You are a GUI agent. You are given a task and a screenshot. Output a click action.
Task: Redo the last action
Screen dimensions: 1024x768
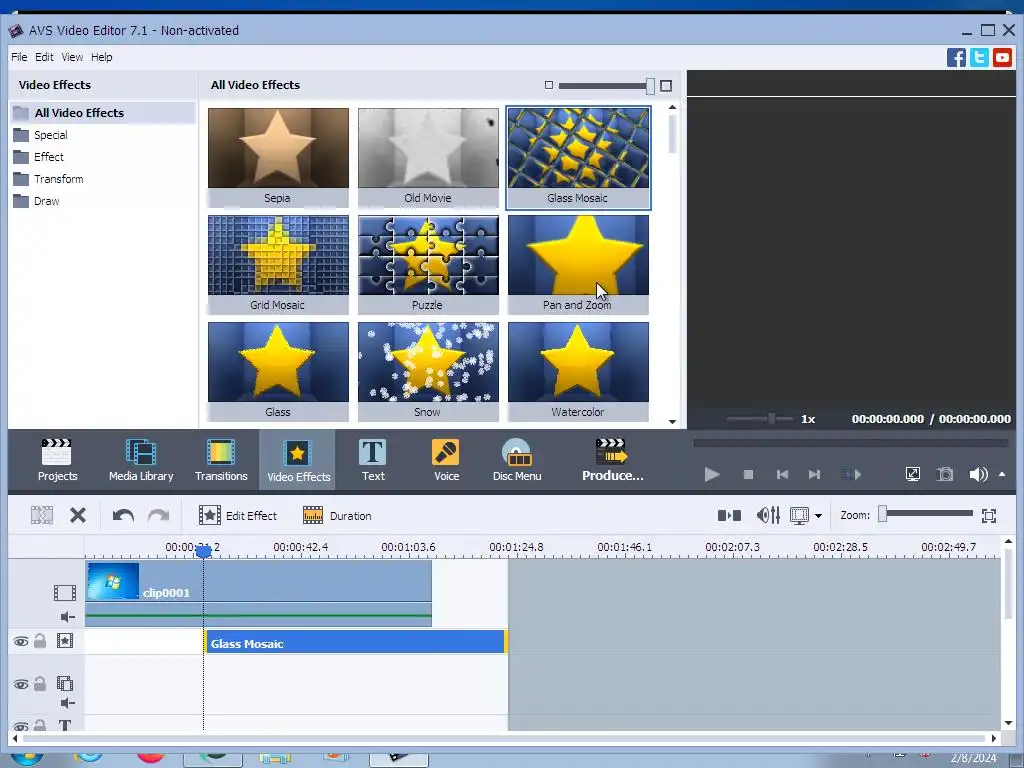[158, 515]
